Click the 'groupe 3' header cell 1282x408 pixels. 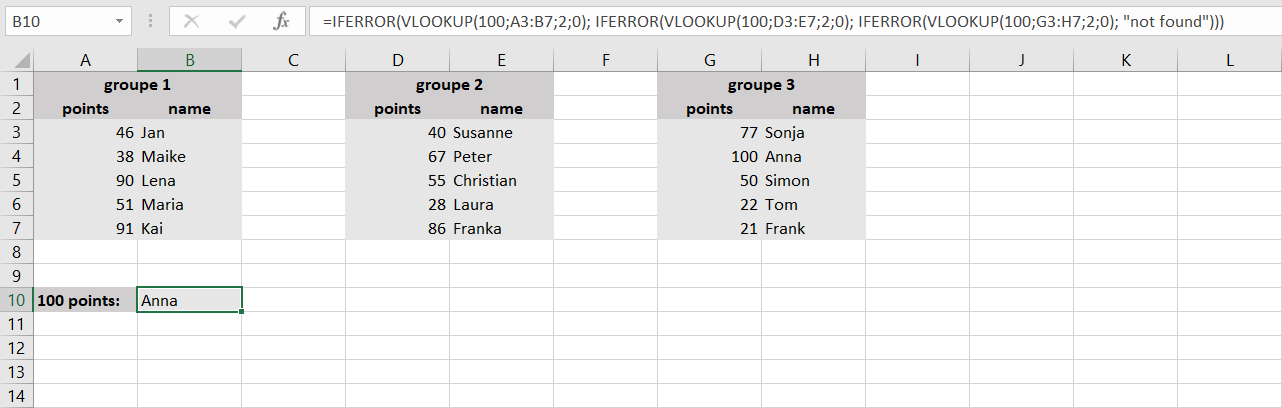pos(761,85)
